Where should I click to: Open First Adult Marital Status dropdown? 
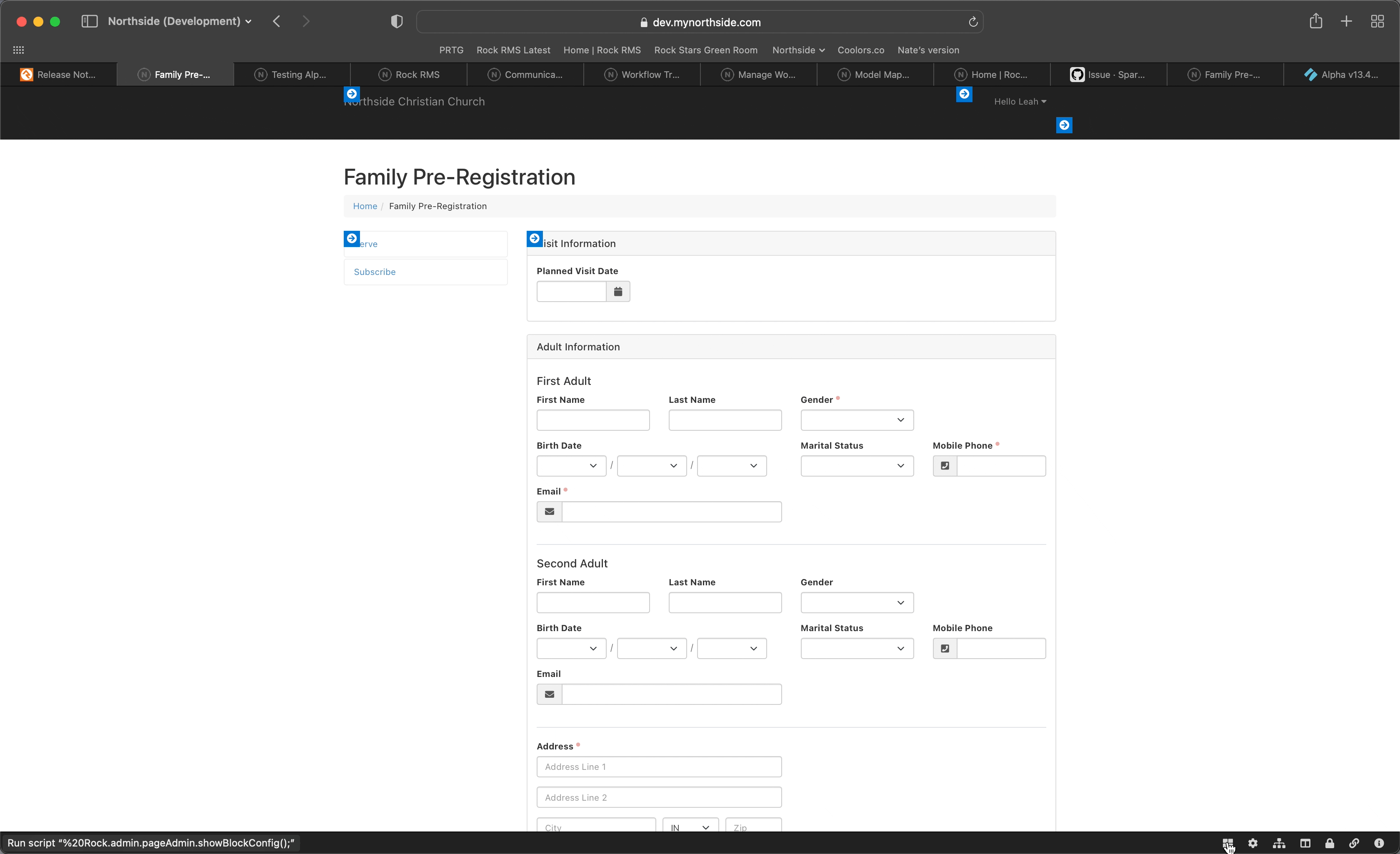click(x=857, y=466)
